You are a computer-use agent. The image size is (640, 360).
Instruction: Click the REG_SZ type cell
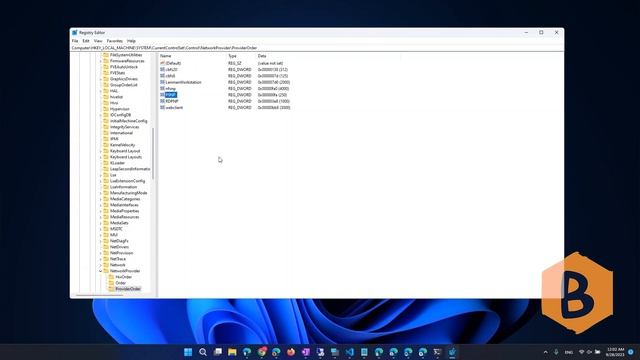(235, 63)
